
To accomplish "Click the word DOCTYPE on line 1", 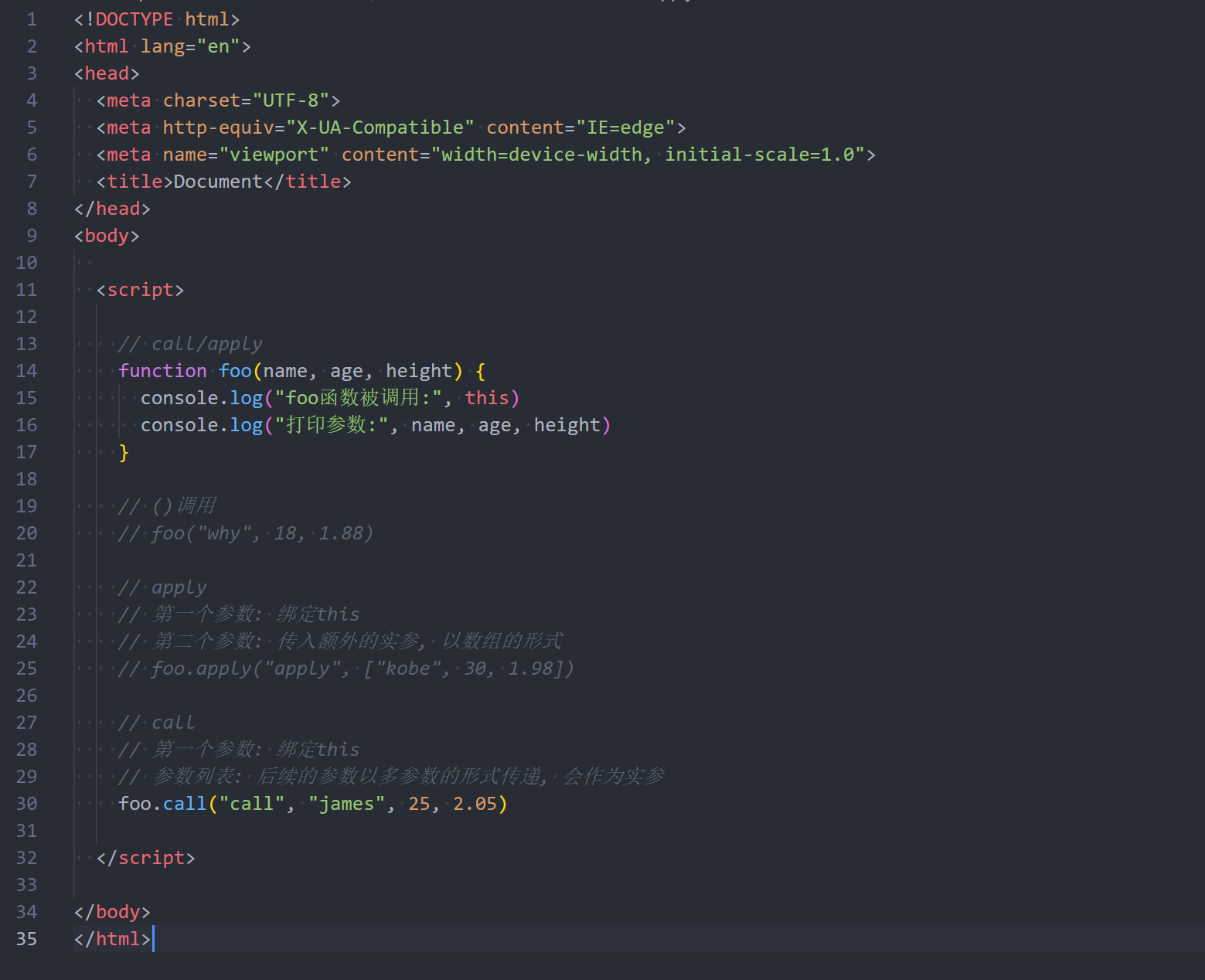I will [x=134, y=19].
